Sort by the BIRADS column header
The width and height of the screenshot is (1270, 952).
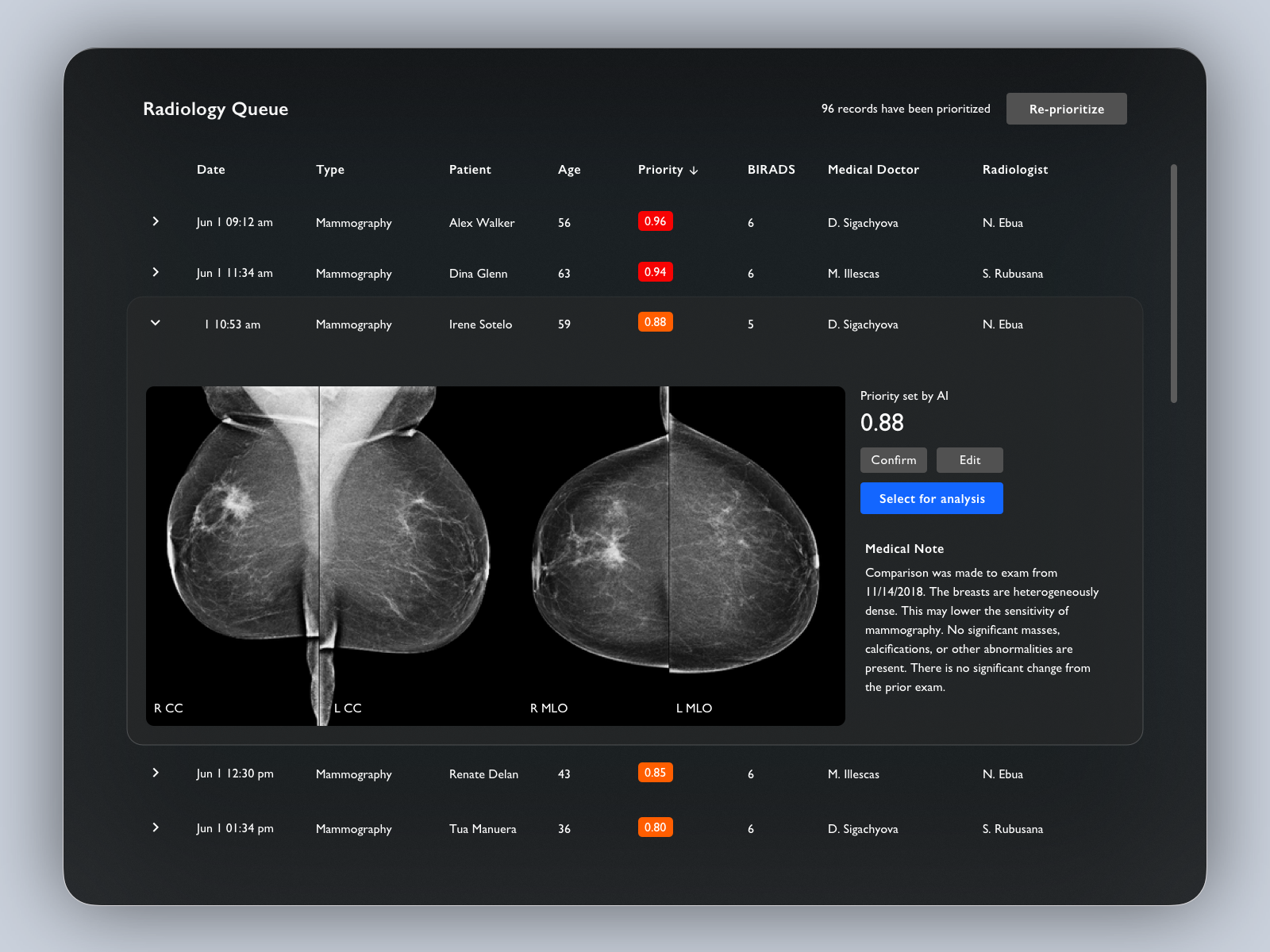(x=771, y=170)
